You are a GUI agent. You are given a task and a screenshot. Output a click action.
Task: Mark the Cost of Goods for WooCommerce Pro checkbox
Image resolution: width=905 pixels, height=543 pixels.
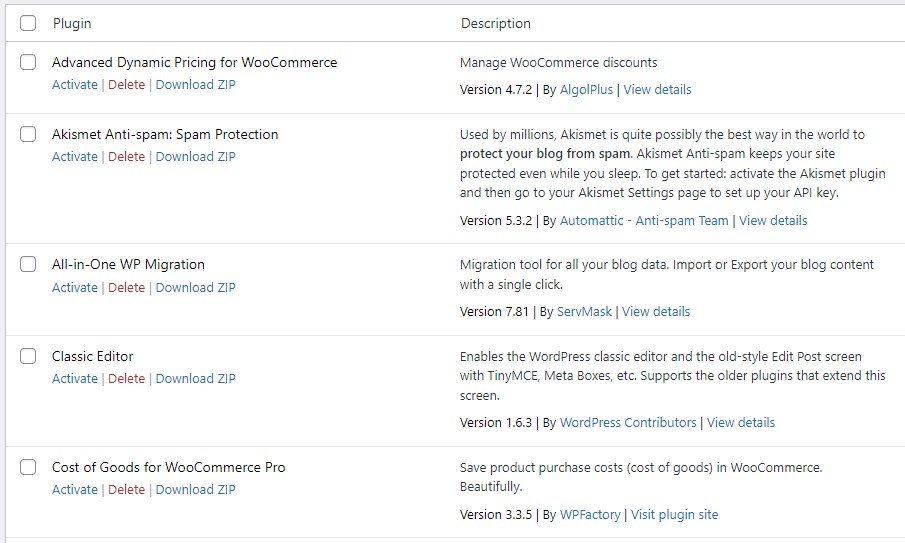click(28, 467)
